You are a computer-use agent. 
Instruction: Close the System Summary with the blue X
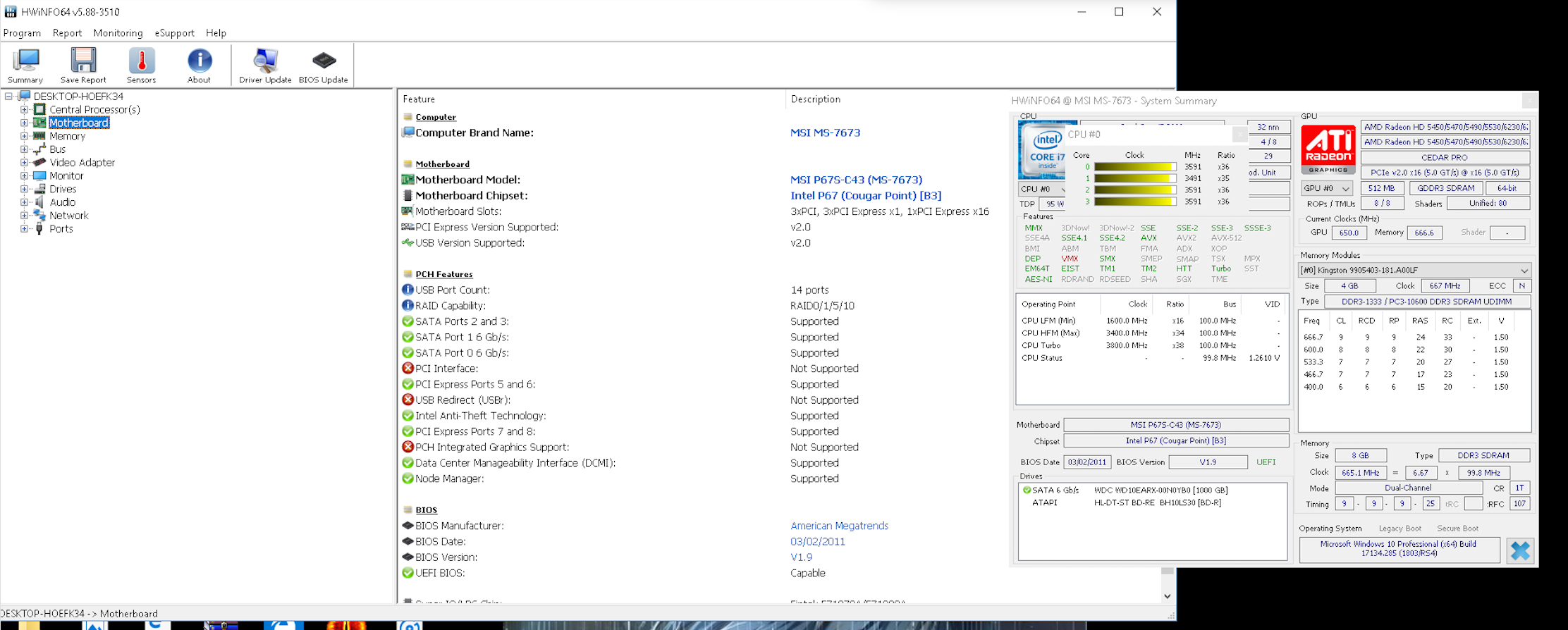[1520, 550]
